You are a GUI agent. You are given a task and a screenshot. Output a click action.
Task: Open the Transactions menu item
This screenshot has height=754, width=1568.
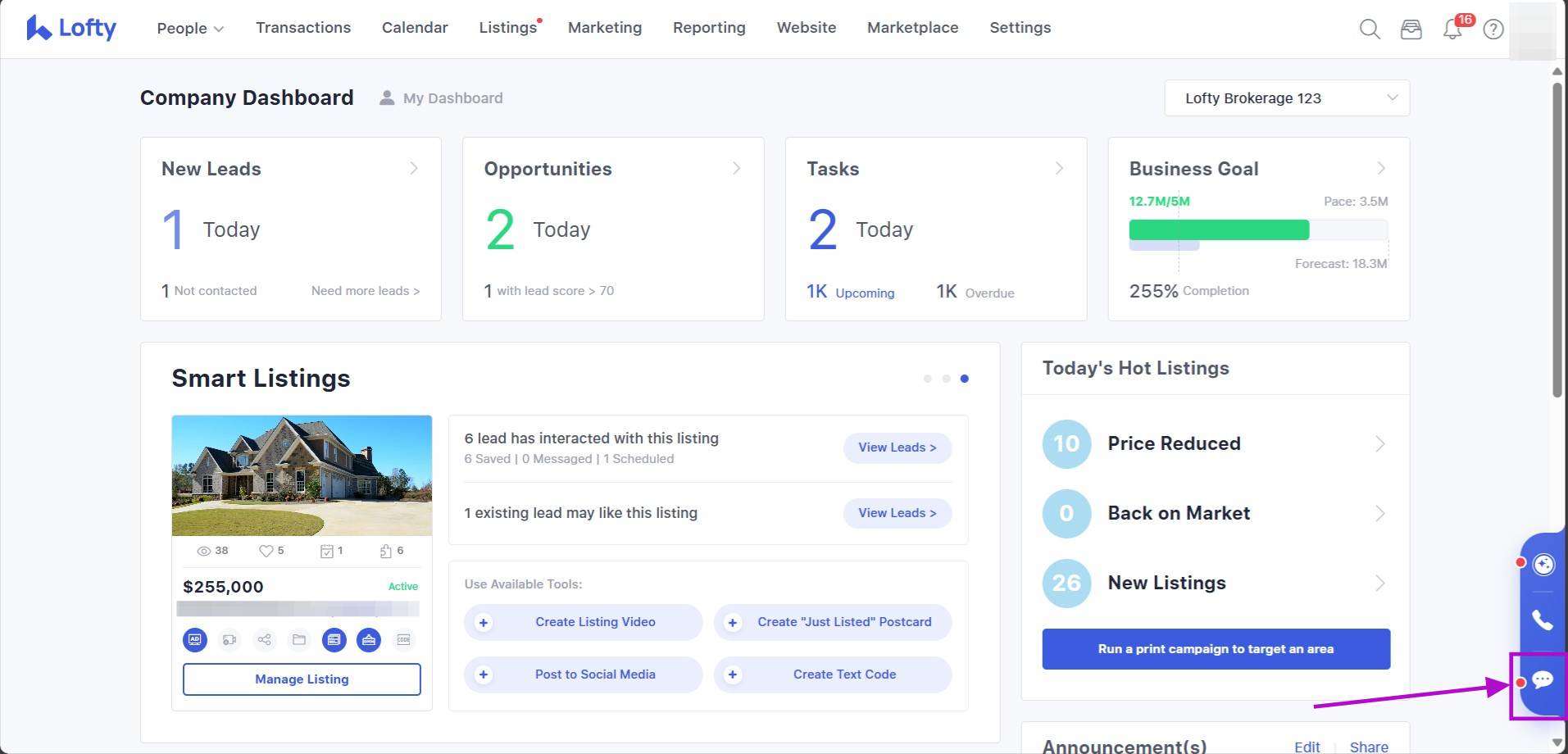(x=302, y=28)
